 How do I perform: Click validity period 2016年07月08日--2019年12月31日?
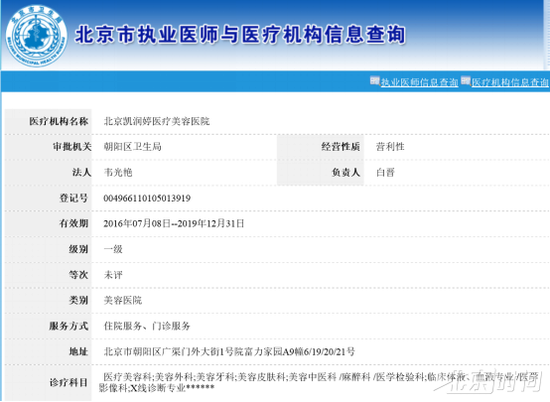click(174, 224)
